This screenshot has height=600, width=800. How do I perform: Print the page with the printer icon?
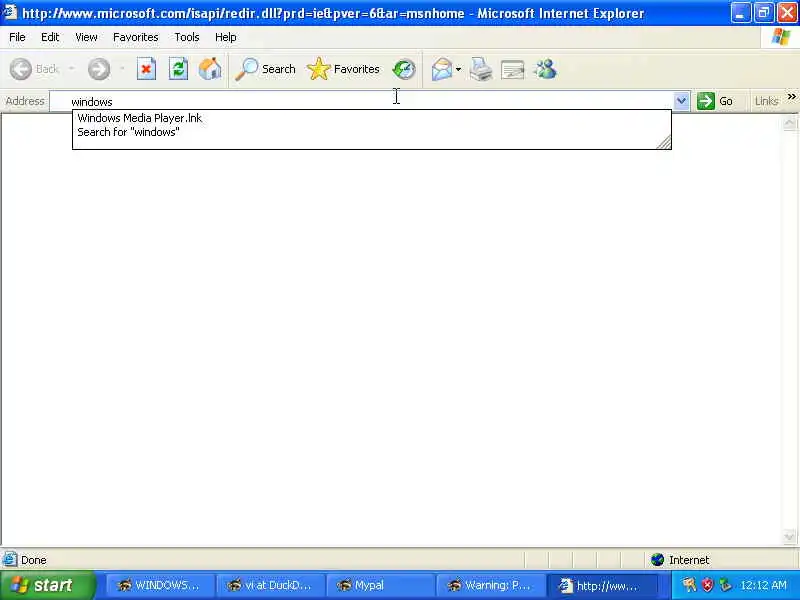click(x=481, y=69)
